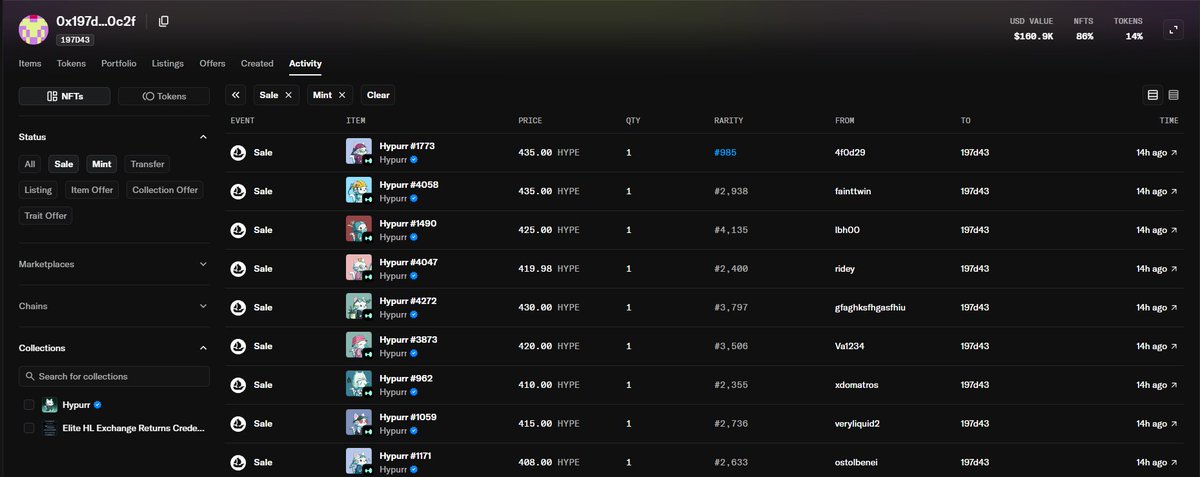The height and width of the screenshot is (477, 1200).
Task: Open Hypurr #3873 thumbnail
Action: click(359, 345)
